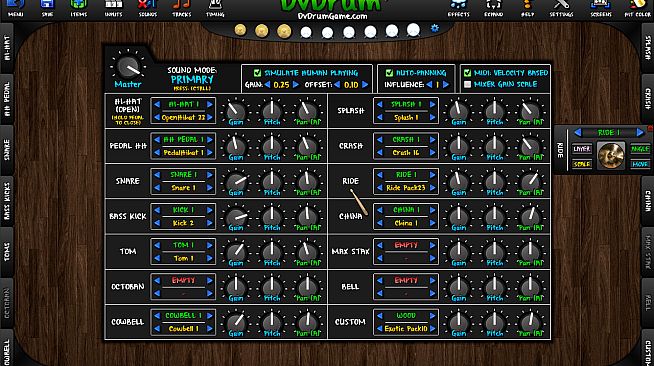Click the Save floppy disk icon
This screenshot has height=366, width=654.
click(47, 8)
